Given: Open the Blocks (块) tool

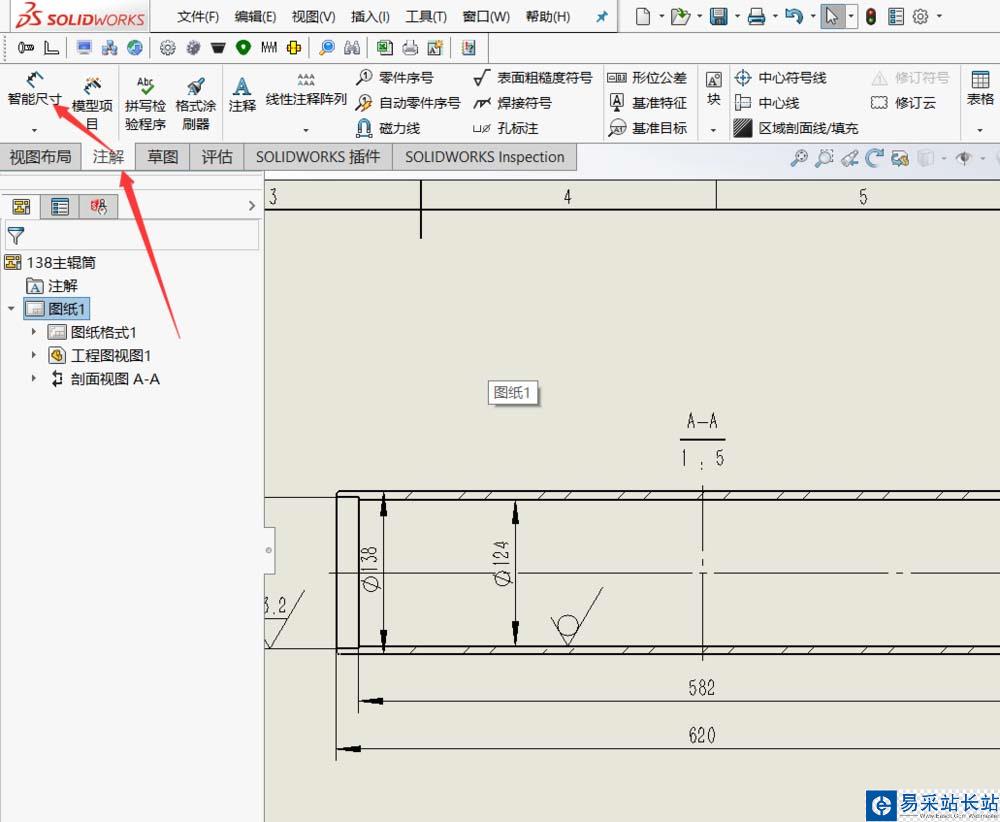Looking at the screenshot, I should [714, 89].
